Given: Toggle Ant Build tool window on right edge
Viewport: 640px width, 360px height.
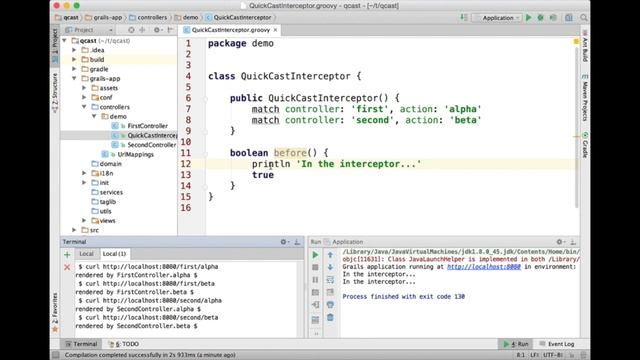Looking at the screenshot, I should [585, 46].
